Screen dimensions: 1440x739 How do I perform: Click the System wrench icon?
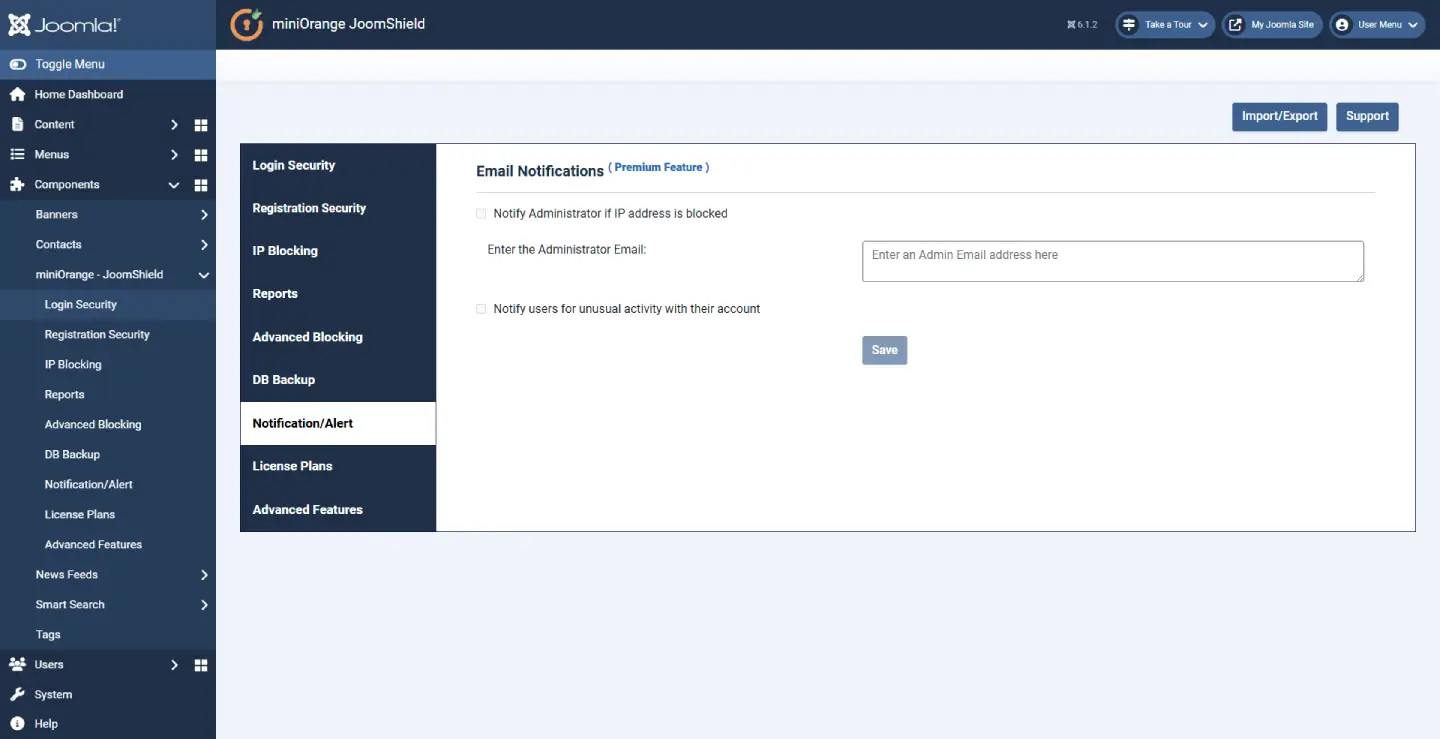tap(17, 694)
